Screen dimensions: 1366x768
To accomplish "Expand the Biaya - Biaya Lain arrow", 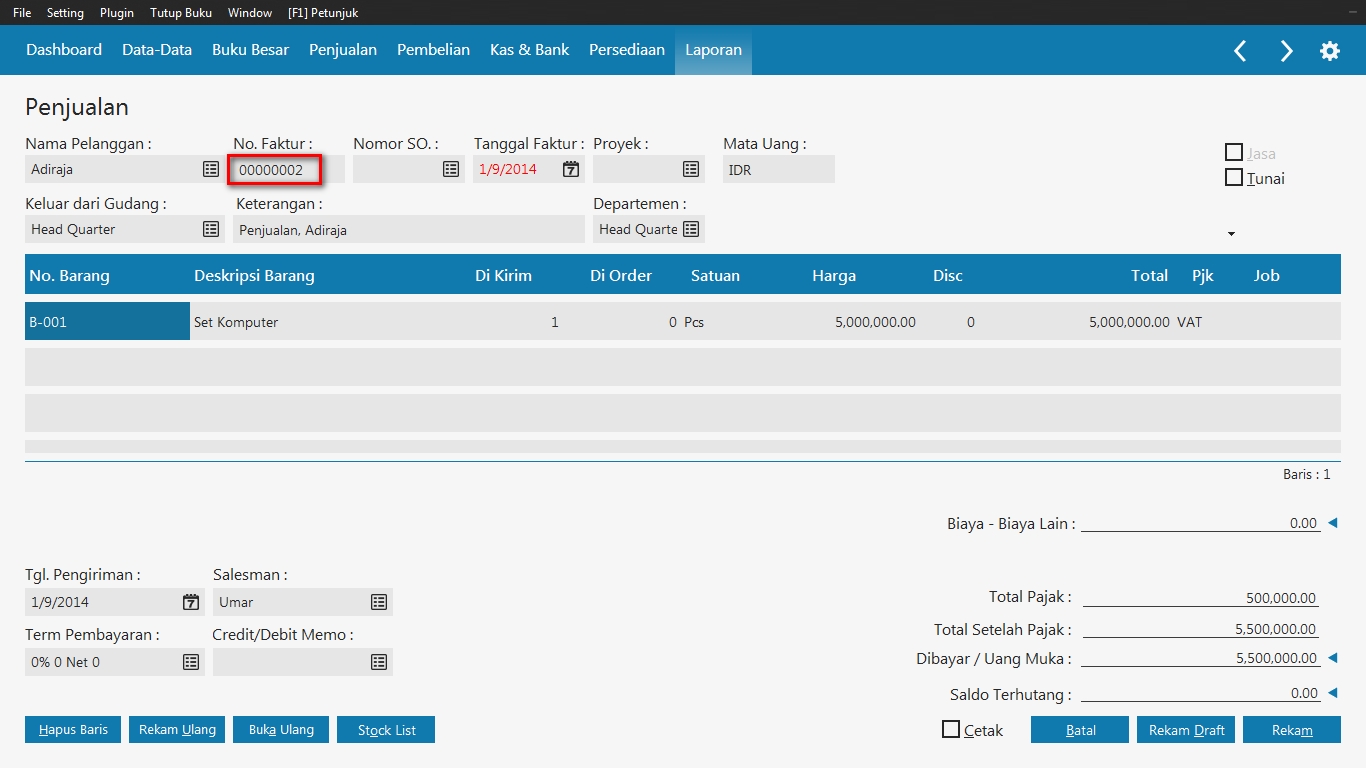I will (1332, 523).
